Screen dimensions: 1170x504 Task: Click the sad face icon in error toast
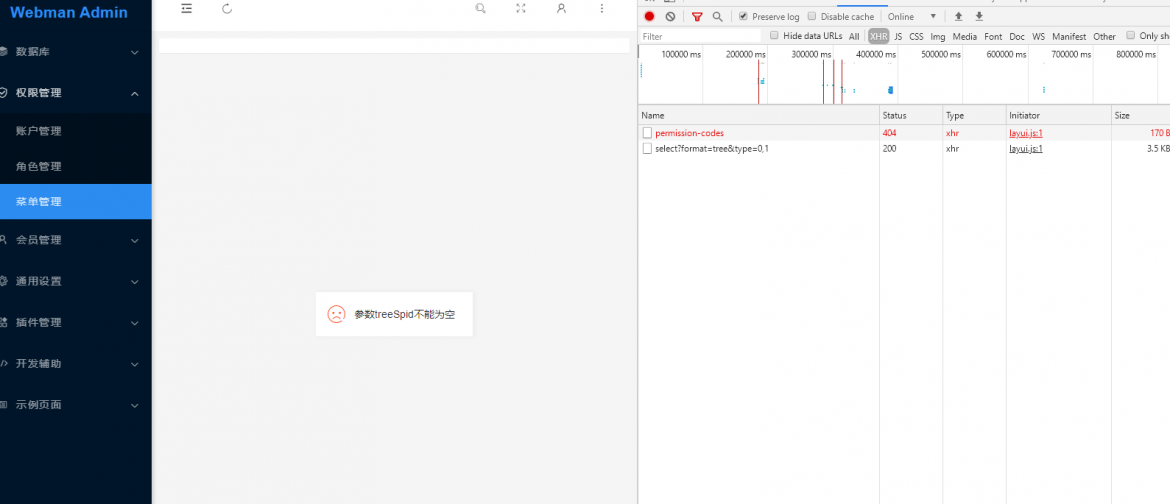click(x=337, y=314)
